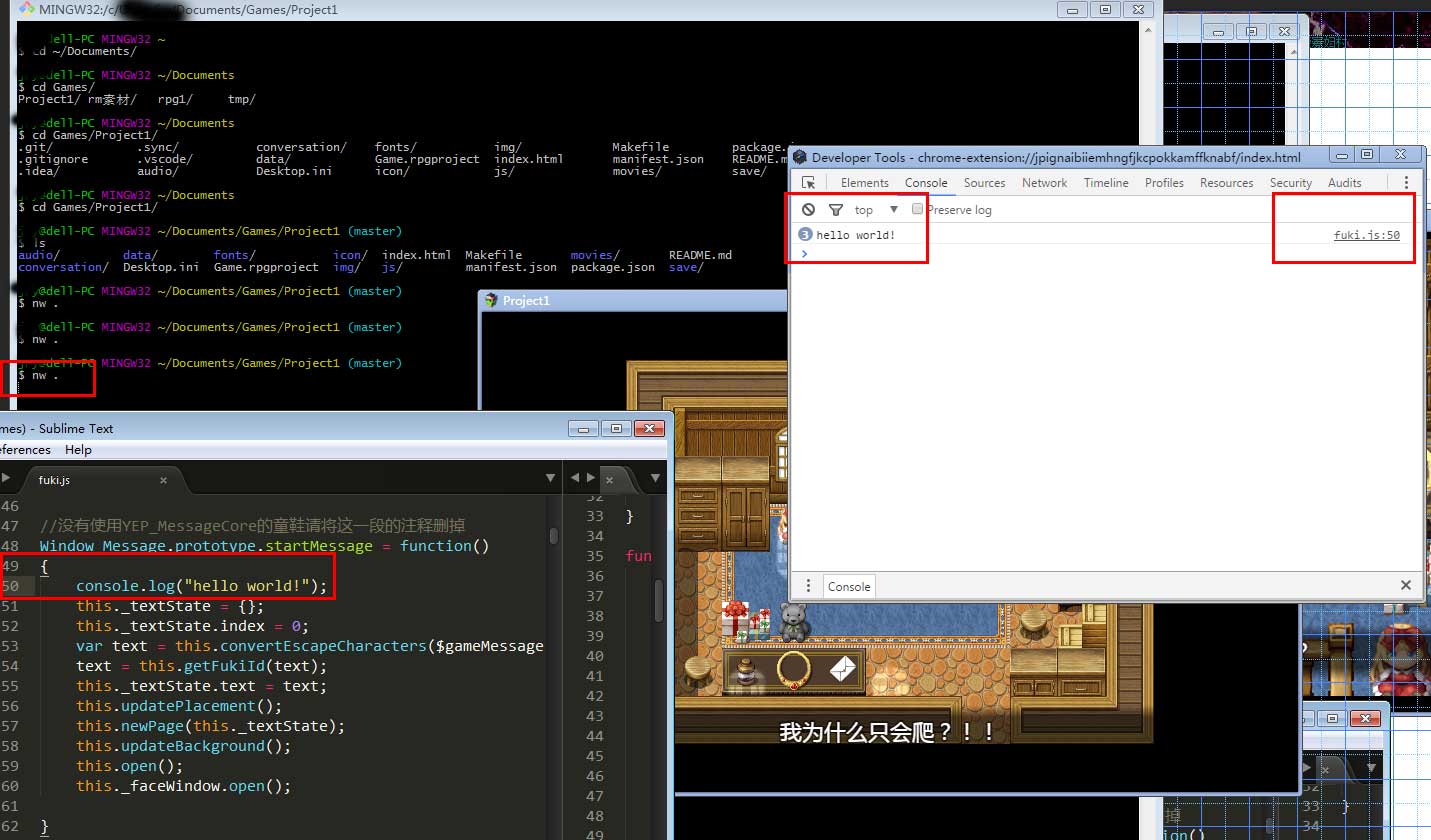The image size is (1431, 840).
Task: Open the tab list dropdown for fuki.js pane
Action: point(550,478)
